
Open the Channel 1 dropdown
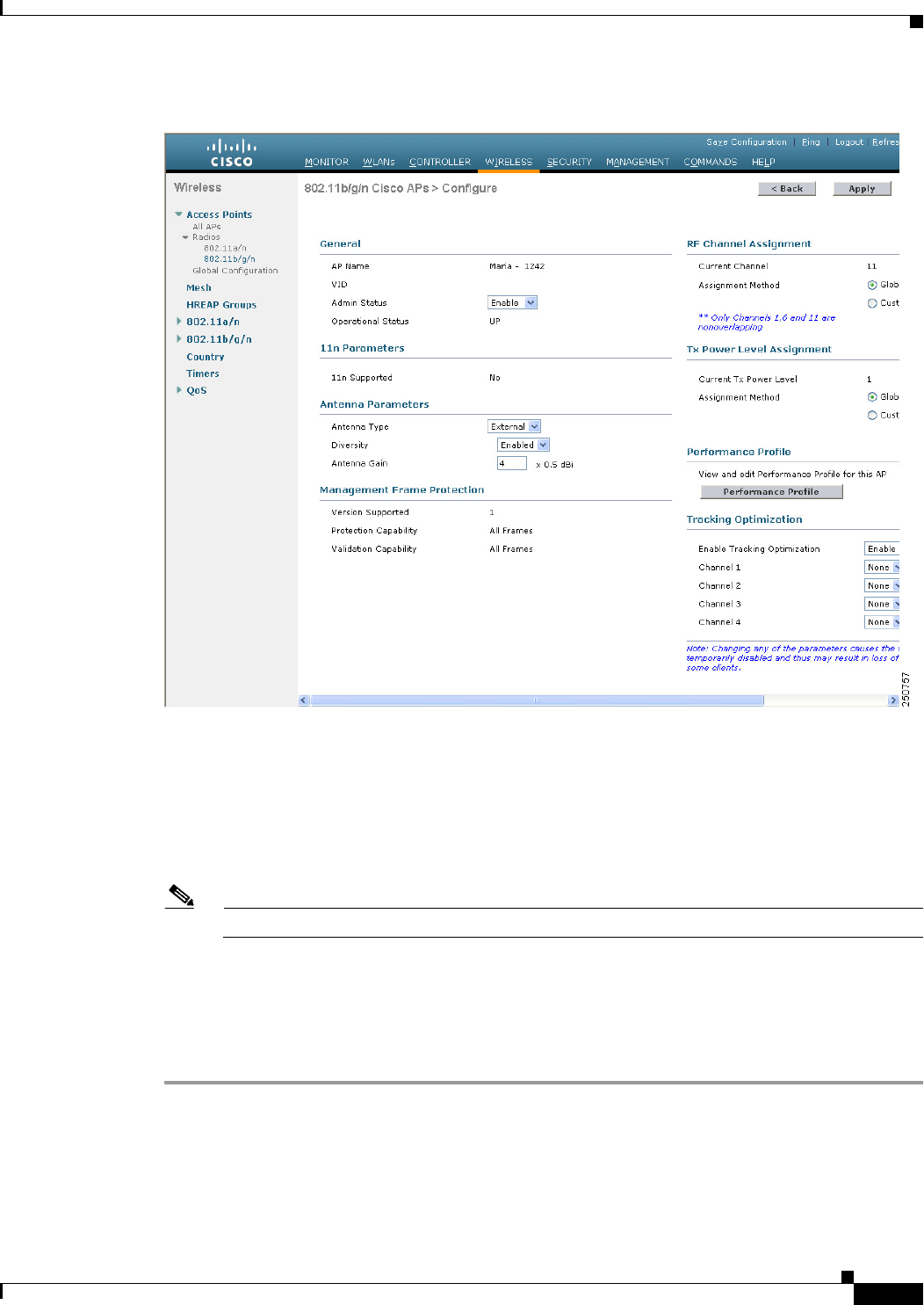(x=882, y=567)
